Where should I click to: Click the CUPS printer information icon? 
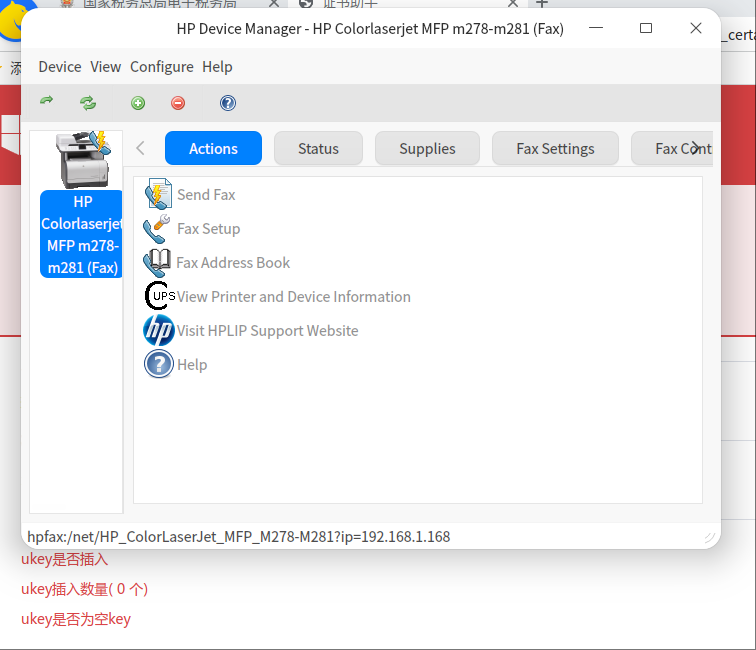160,296
